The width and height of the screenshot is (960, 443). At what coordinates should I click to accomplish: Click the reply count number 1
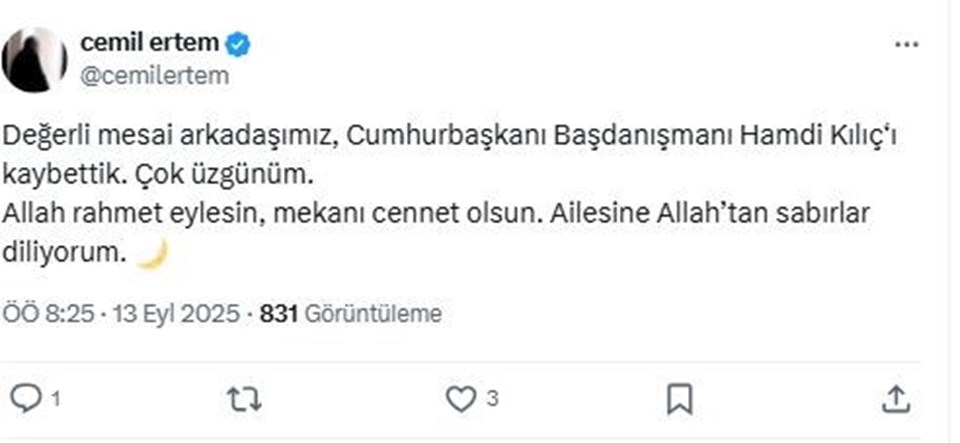tap(56, 400)
